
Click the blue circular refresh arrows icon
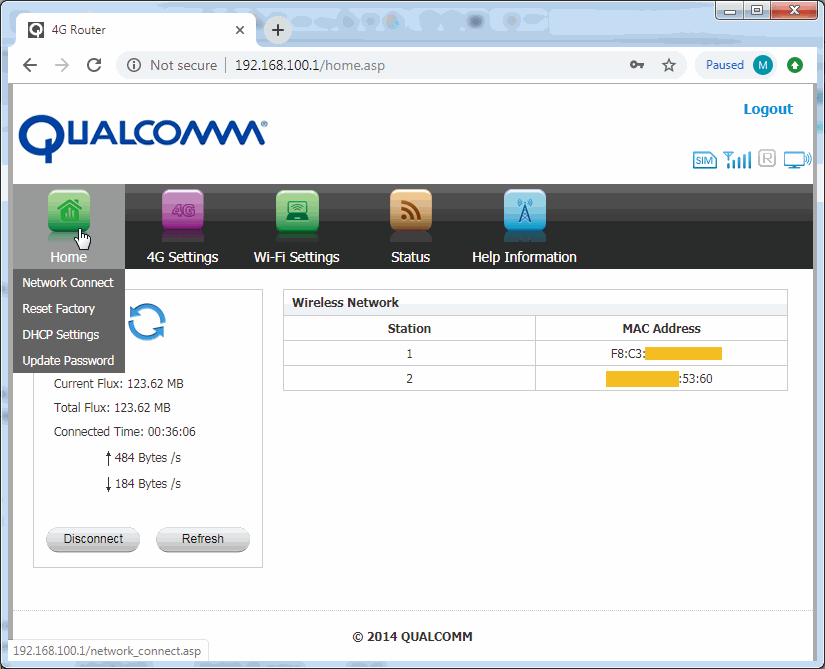(147, 322)
